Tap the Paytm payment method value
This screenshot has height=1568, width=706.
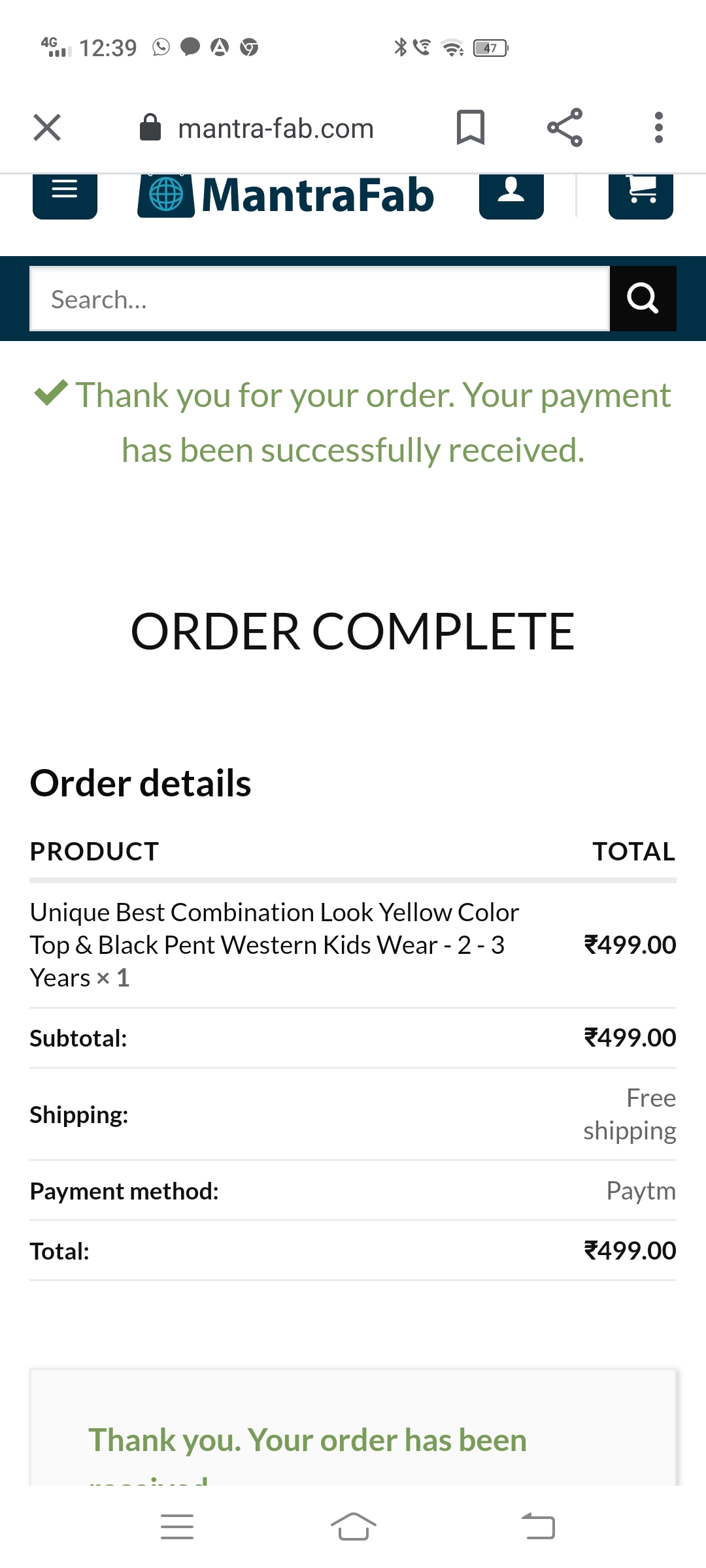coord(641,1191)
